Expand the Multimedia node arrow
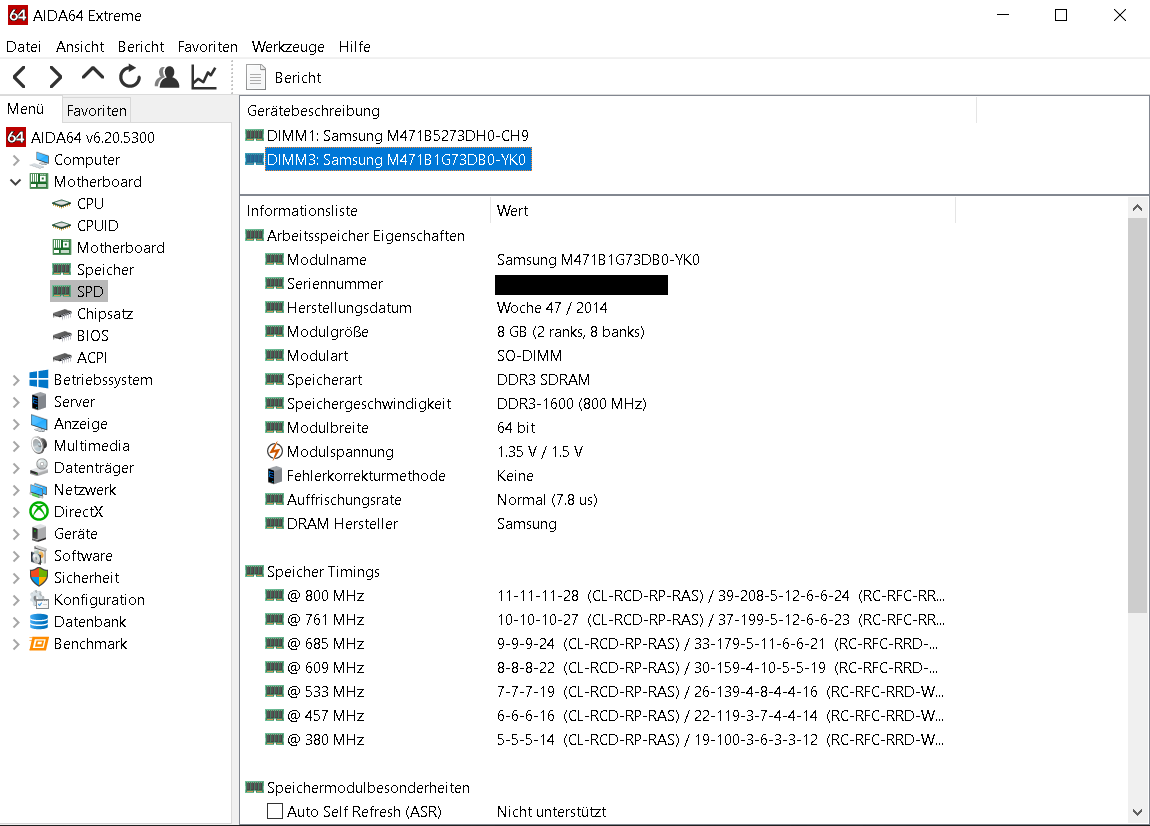The image size is (1150, 826). pos(16,446)
